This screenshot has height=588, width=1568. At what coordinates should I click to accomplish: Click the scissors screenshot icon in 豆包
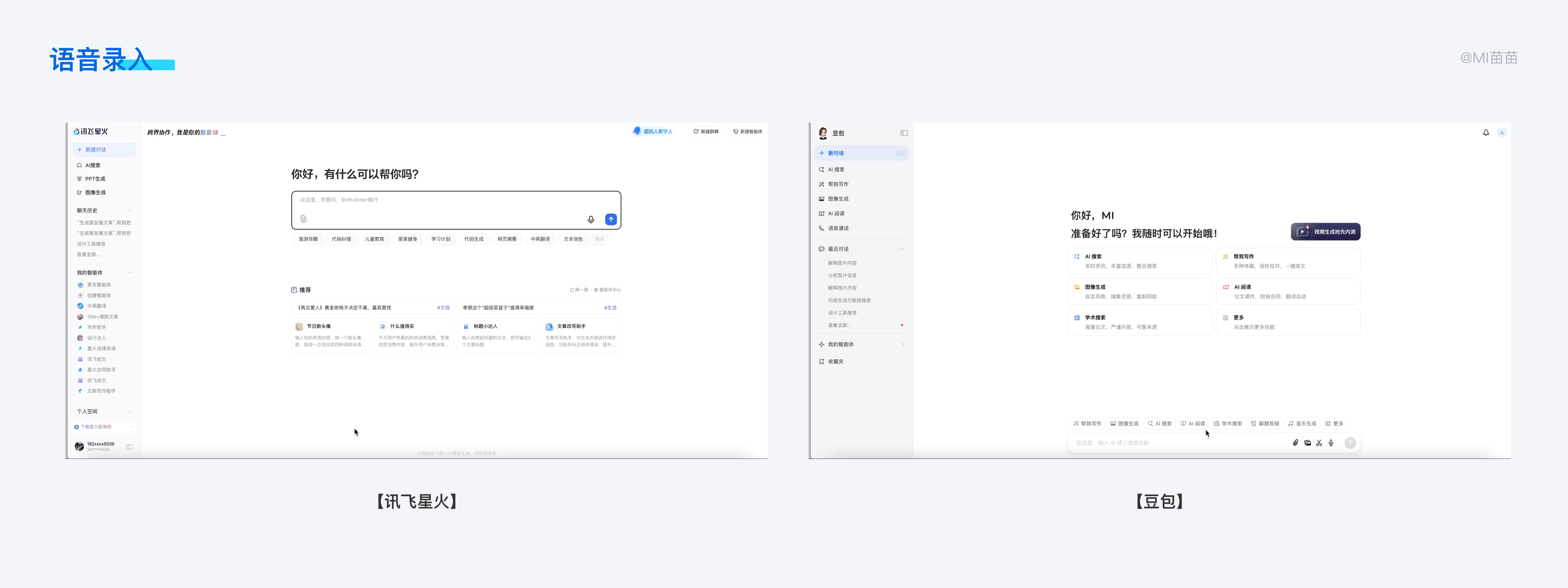tap(1319, 443)
